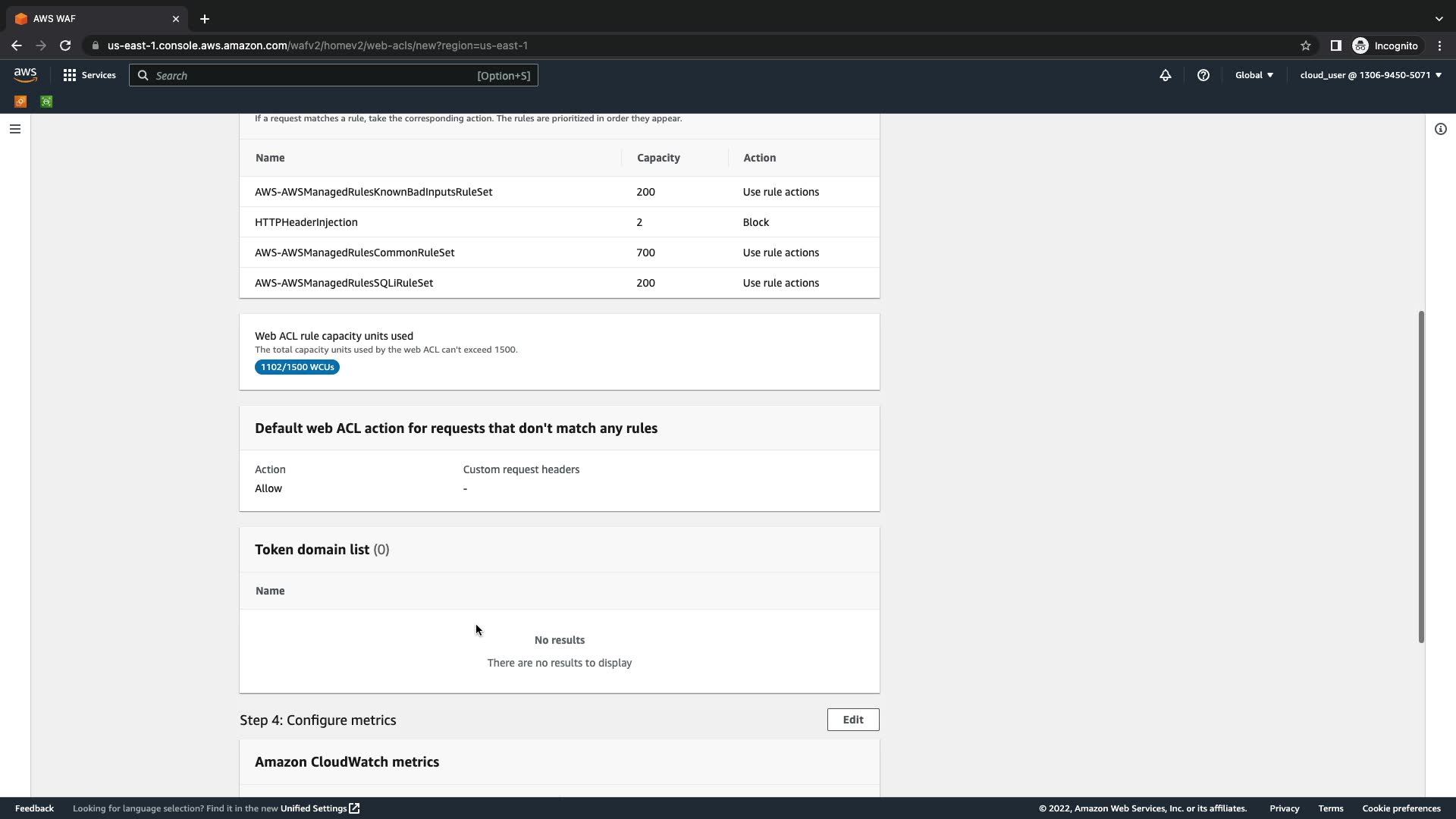Image resolution: width=1456 pixels, height=819 pixels.
Task: Expand the cloud_user account menu
Action: coord(1370,75)
